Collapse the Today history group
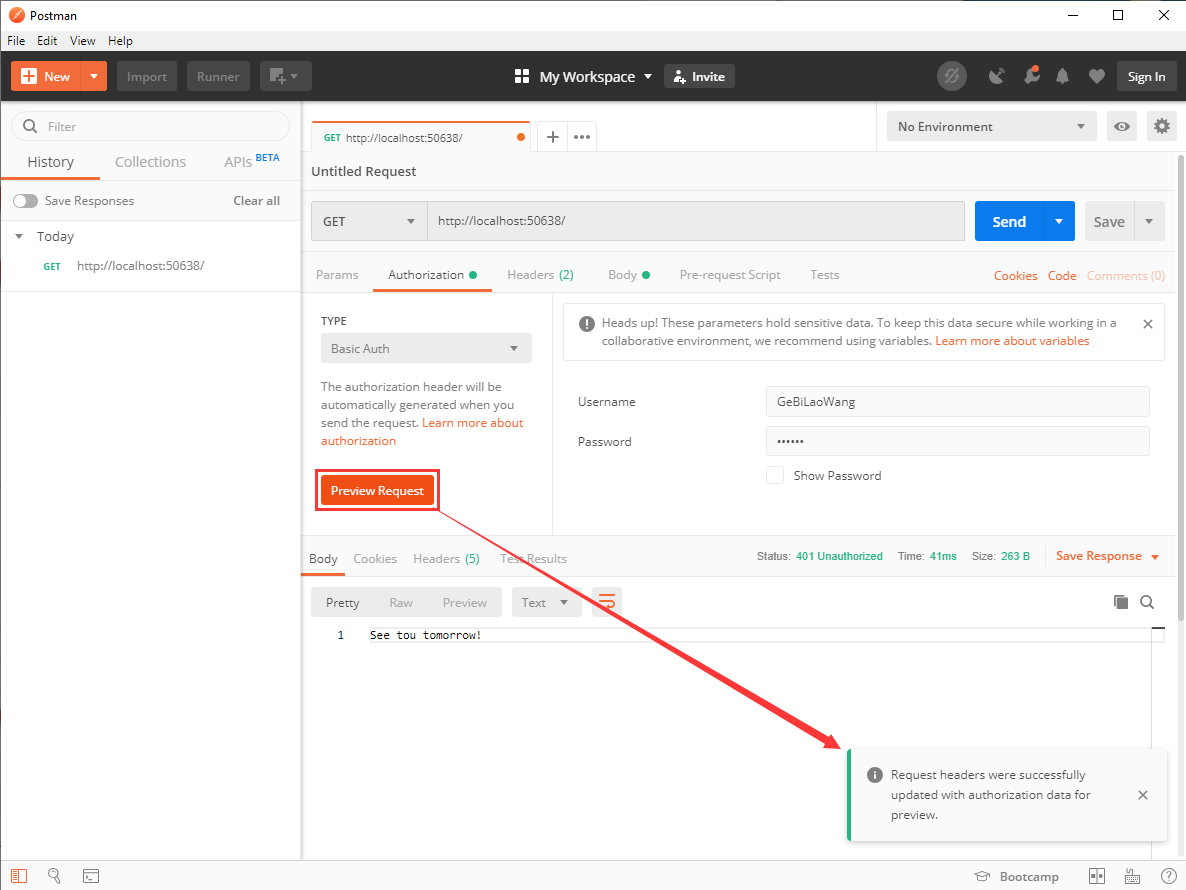The width and height of the screenshot is (1186, 890). pos(19,237)
